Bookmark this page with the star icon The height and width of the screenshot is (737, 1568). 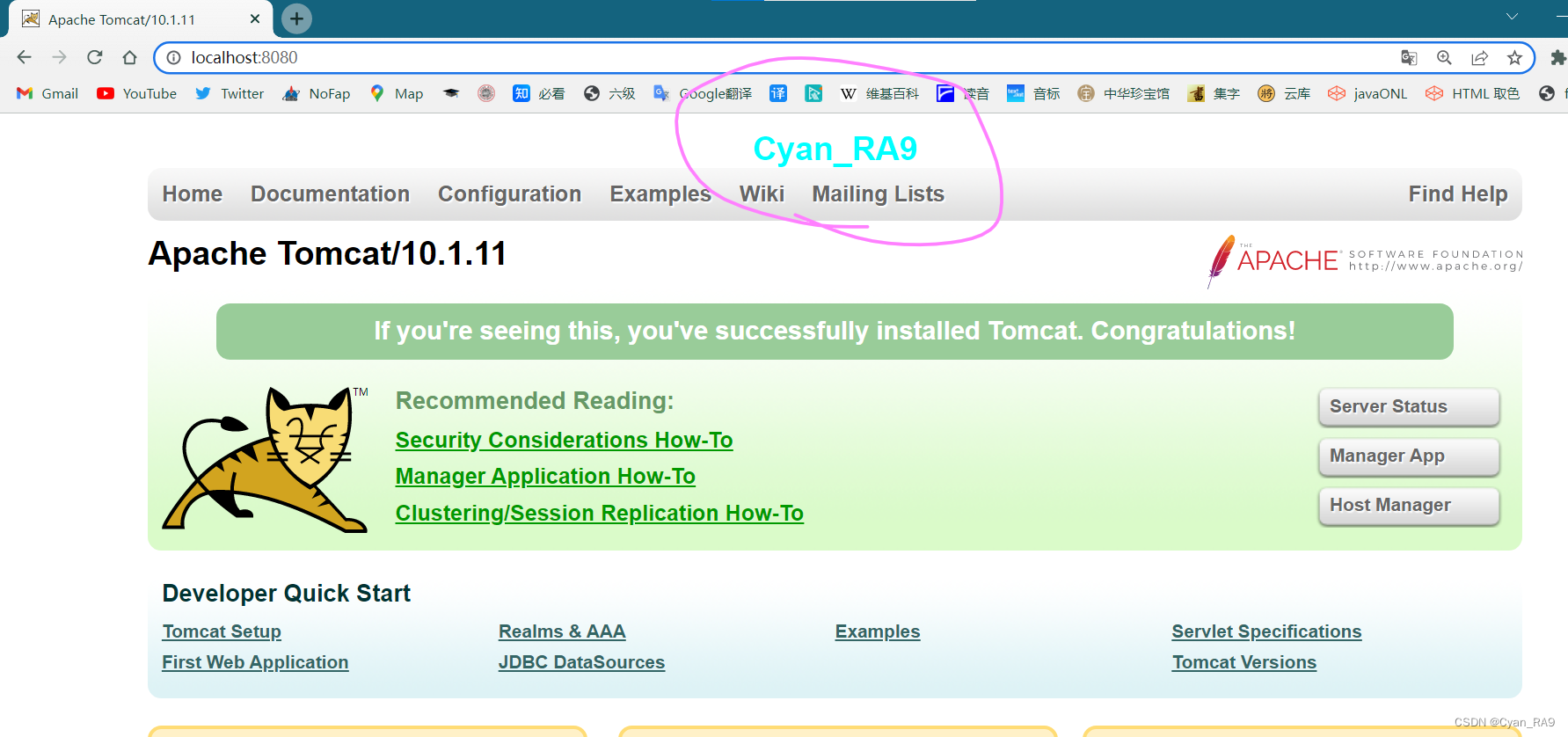(x=1514, y=57)
